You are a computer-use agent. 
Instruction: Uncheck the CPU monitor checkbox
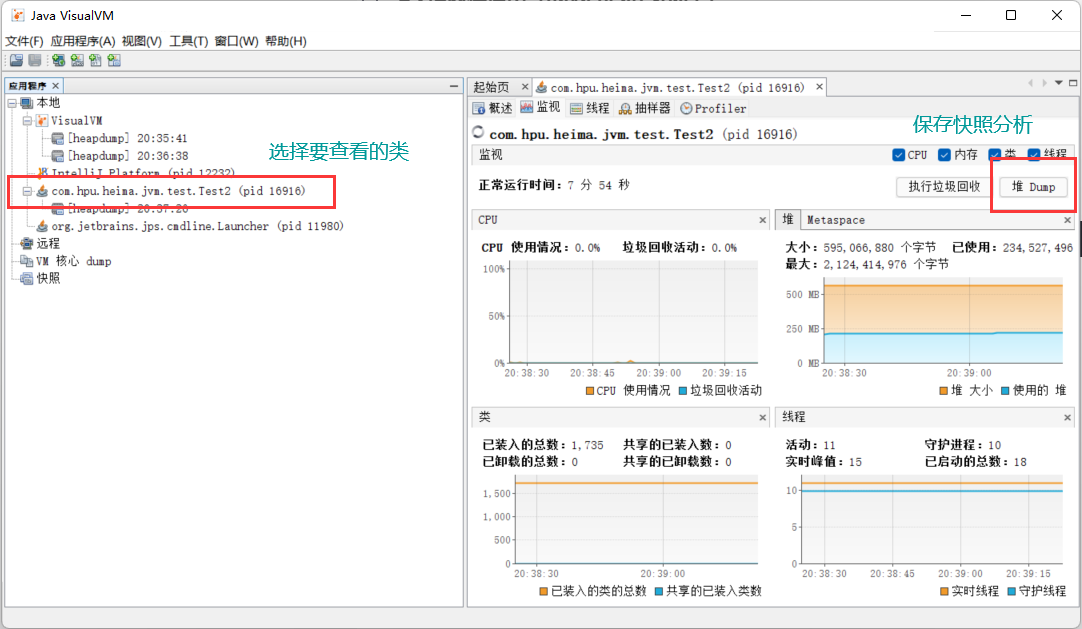point(898,155)
